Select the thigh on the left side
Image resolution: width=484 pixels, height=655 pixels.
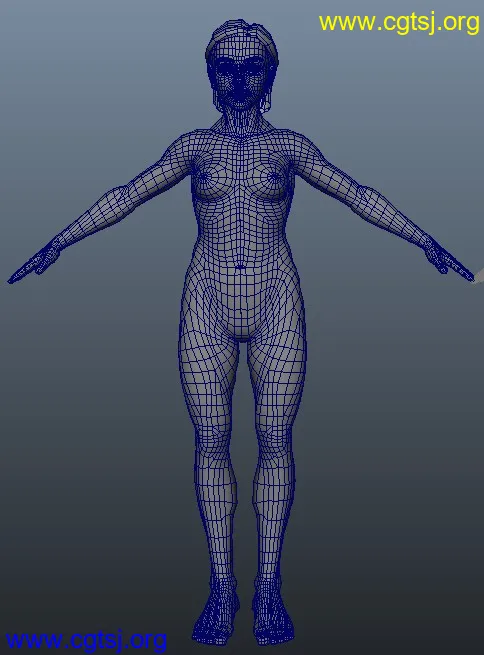pos(209,376)
